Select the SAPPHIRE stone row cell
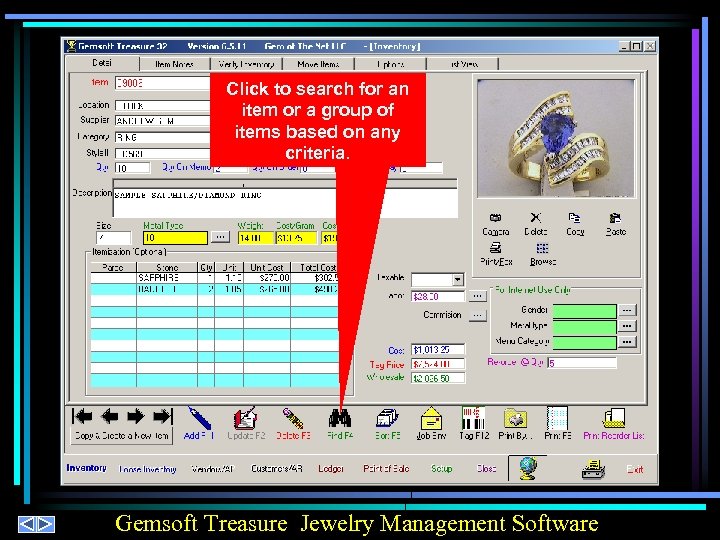 point(167,278)
